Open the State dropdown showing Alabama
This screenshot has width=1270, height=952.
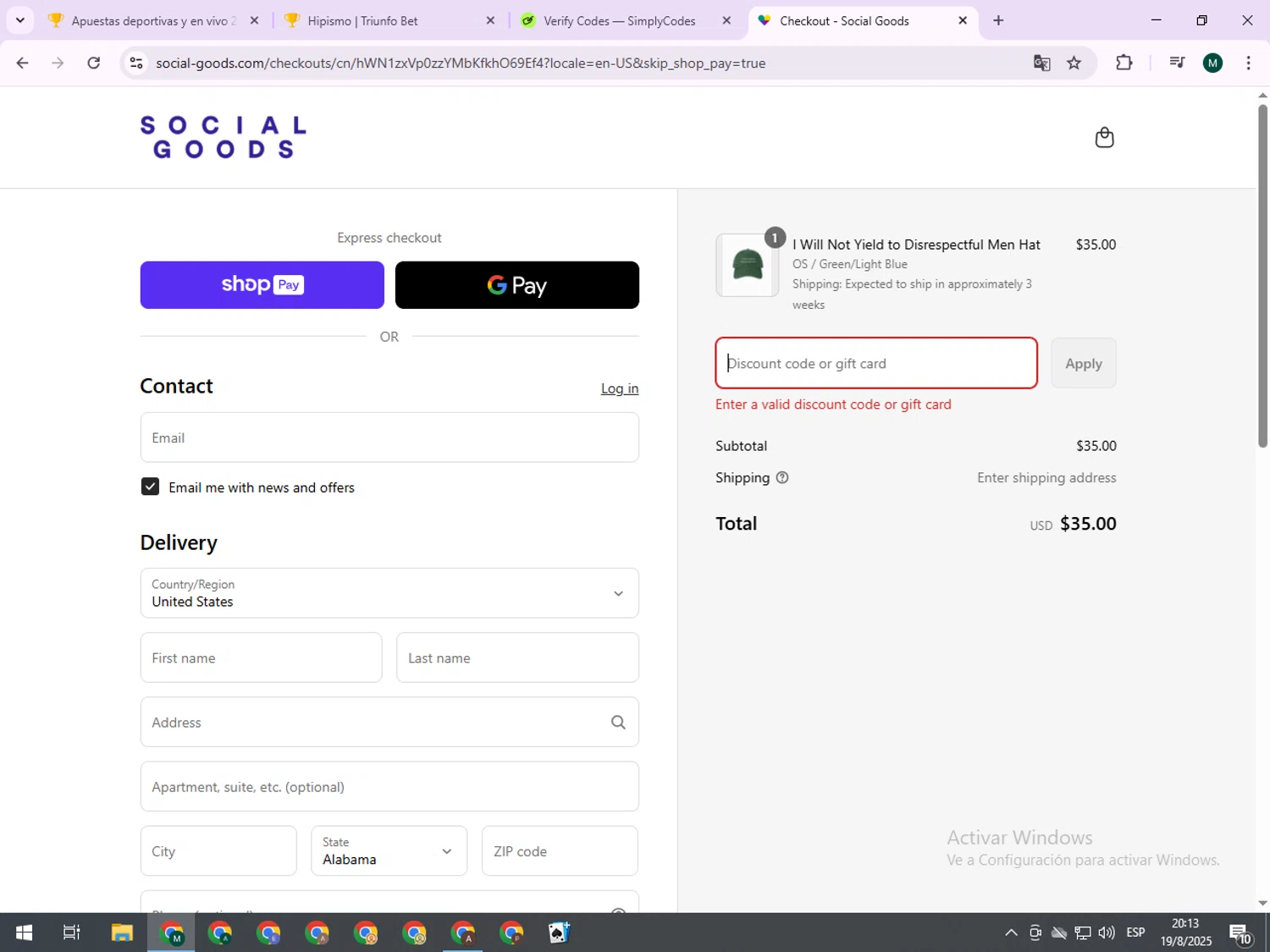[x=389, y=850]
